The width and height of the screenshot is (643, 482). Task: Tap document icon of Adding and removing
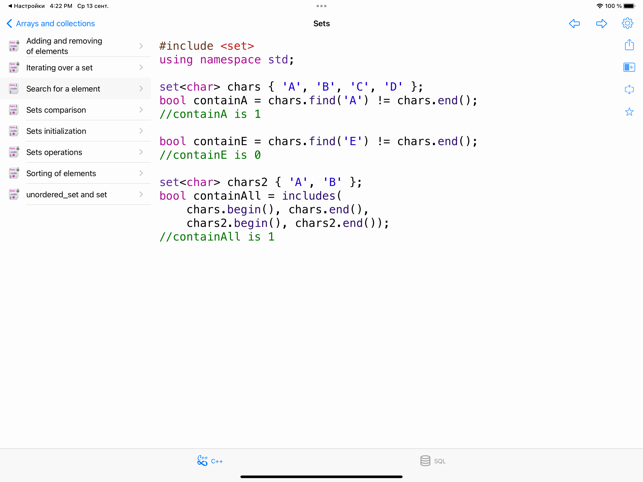tap(14, 46)
